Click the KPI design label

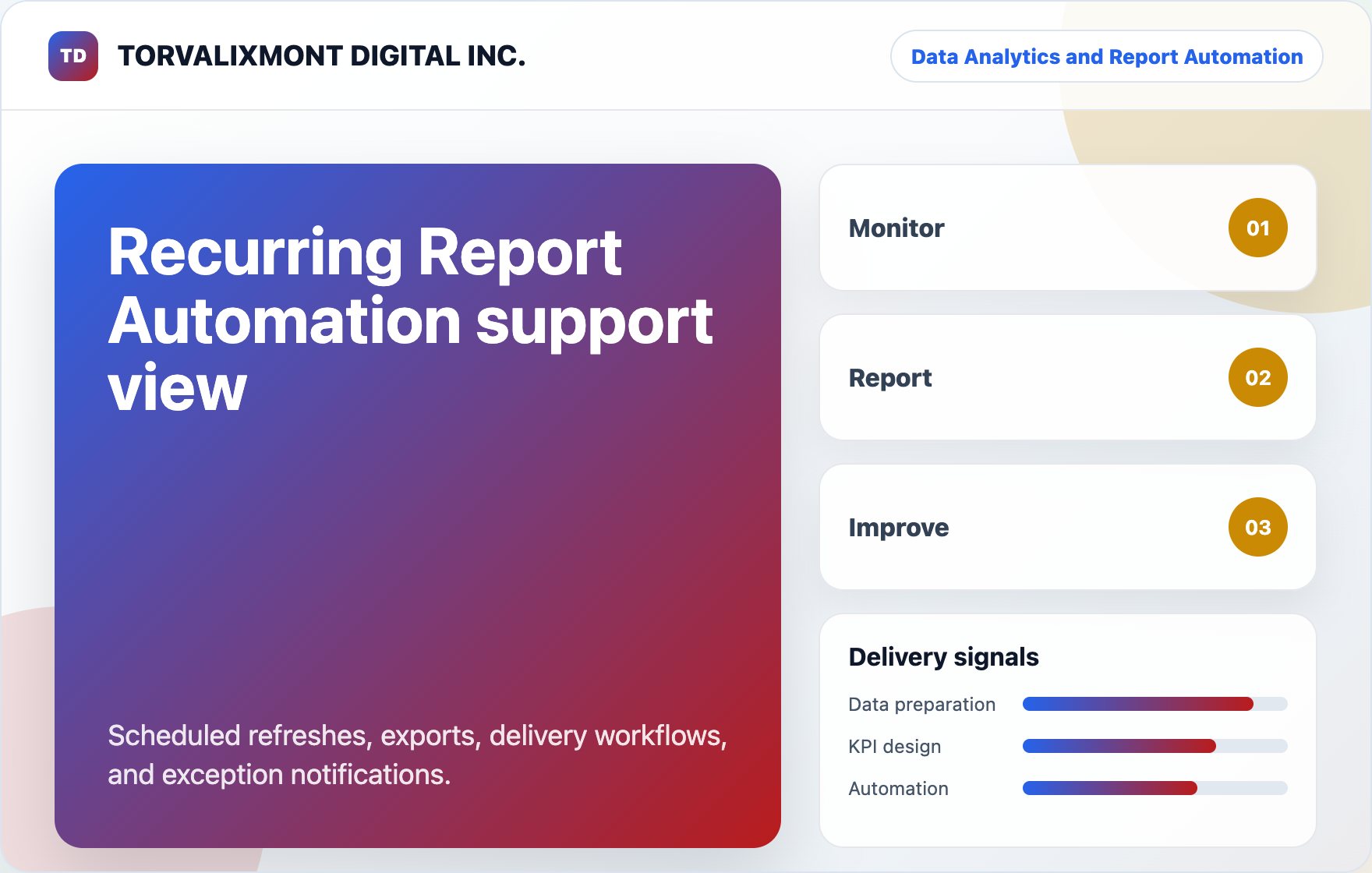click(x=894, y=746)
